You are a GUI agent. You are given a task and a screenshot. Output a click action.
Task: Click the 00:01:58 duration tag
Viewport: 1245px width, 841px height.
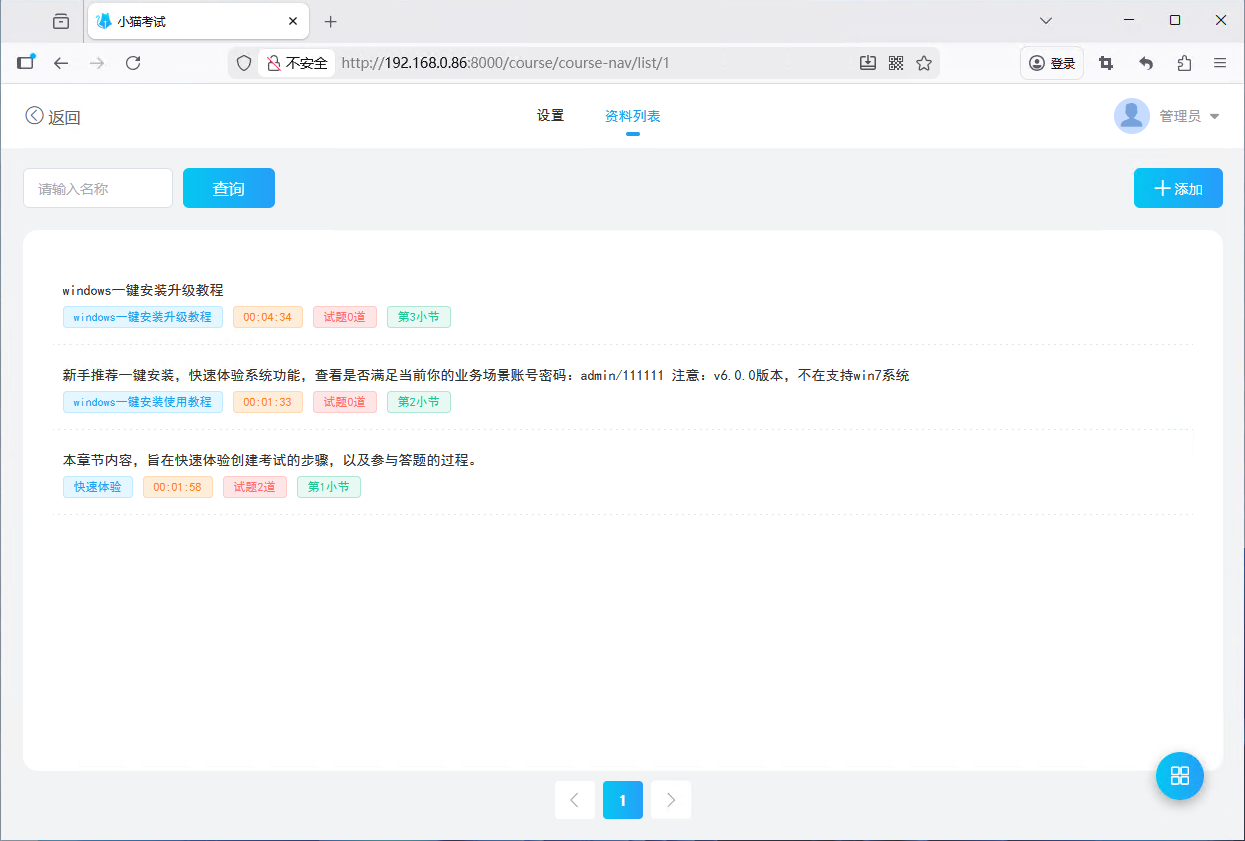[x=178, y=487]
